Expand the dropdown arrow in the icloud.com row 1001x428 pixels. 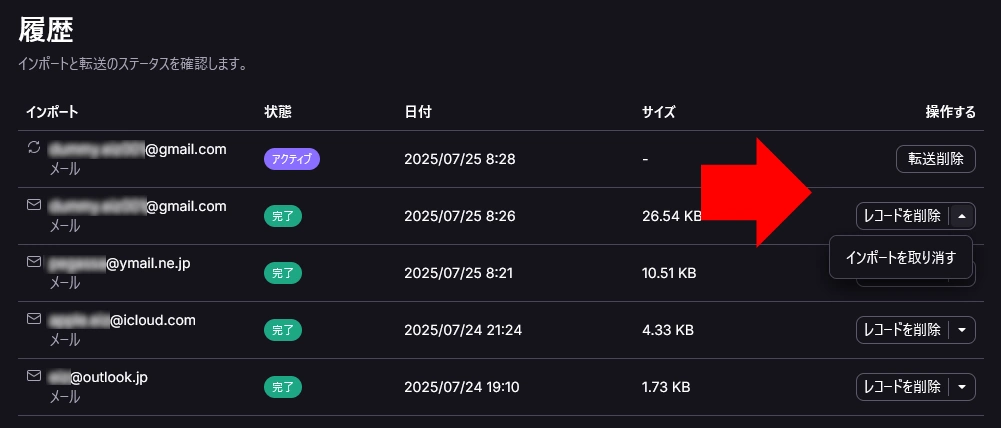coord(962,330)
